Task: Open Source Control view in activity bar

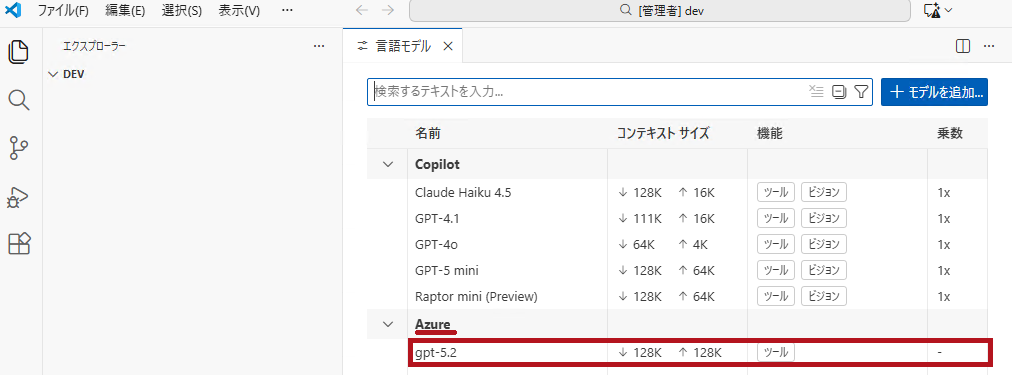Action: coord(19,148)
